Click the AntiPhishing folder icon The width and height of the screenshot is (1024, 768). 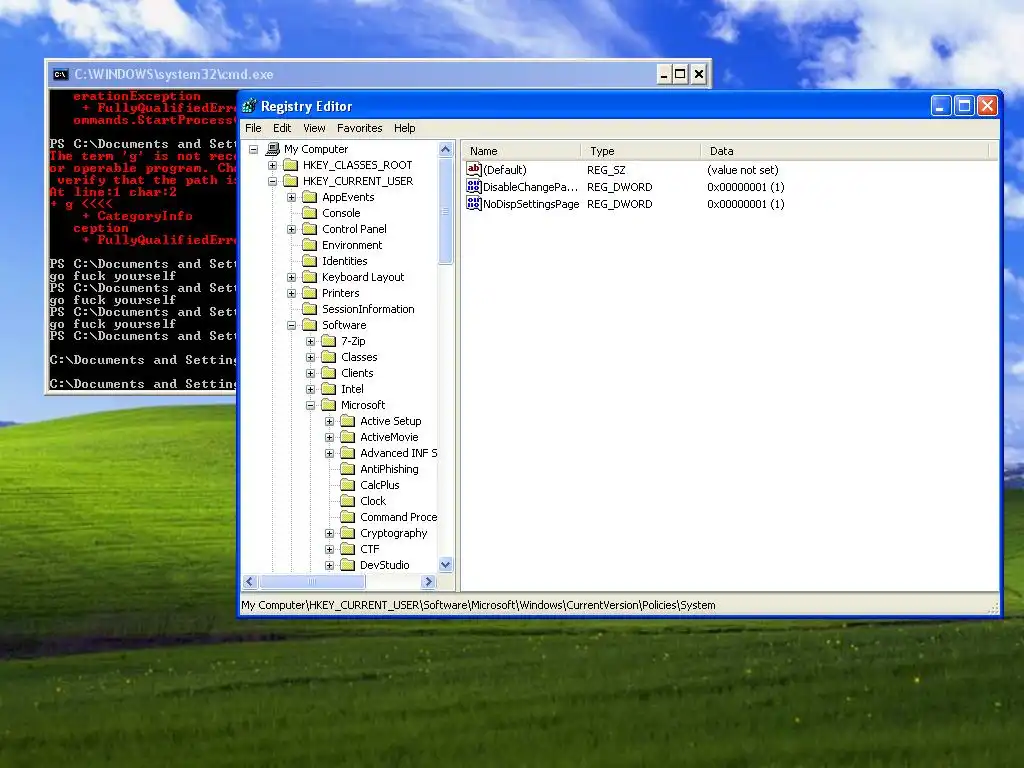[348, 469]
